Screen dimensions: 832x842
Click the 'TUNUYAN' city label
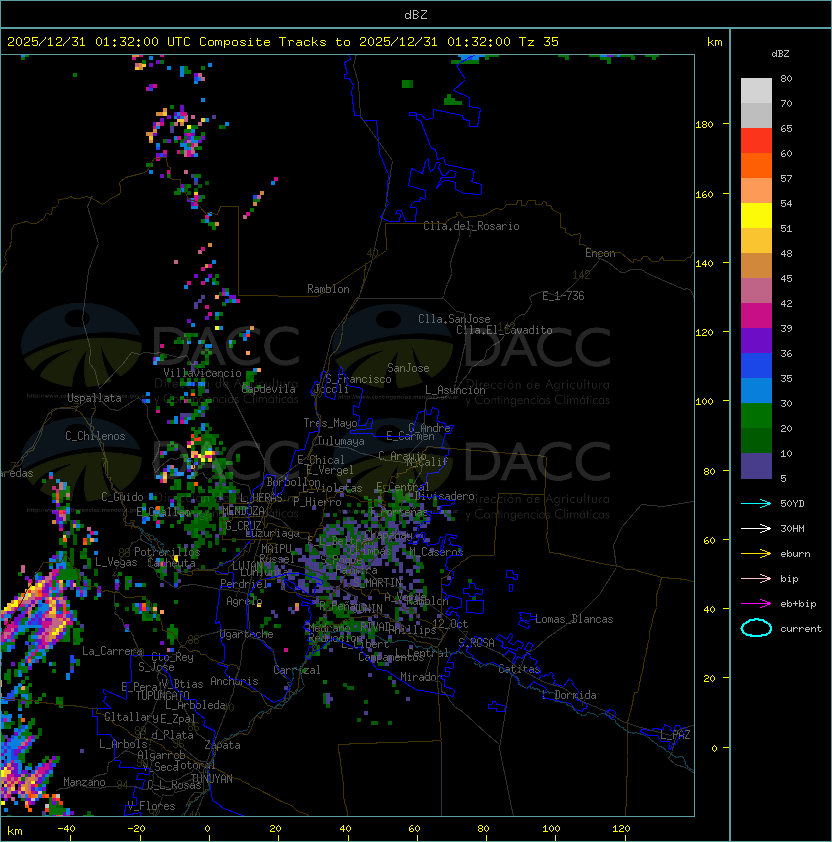[x=212, y=779]
